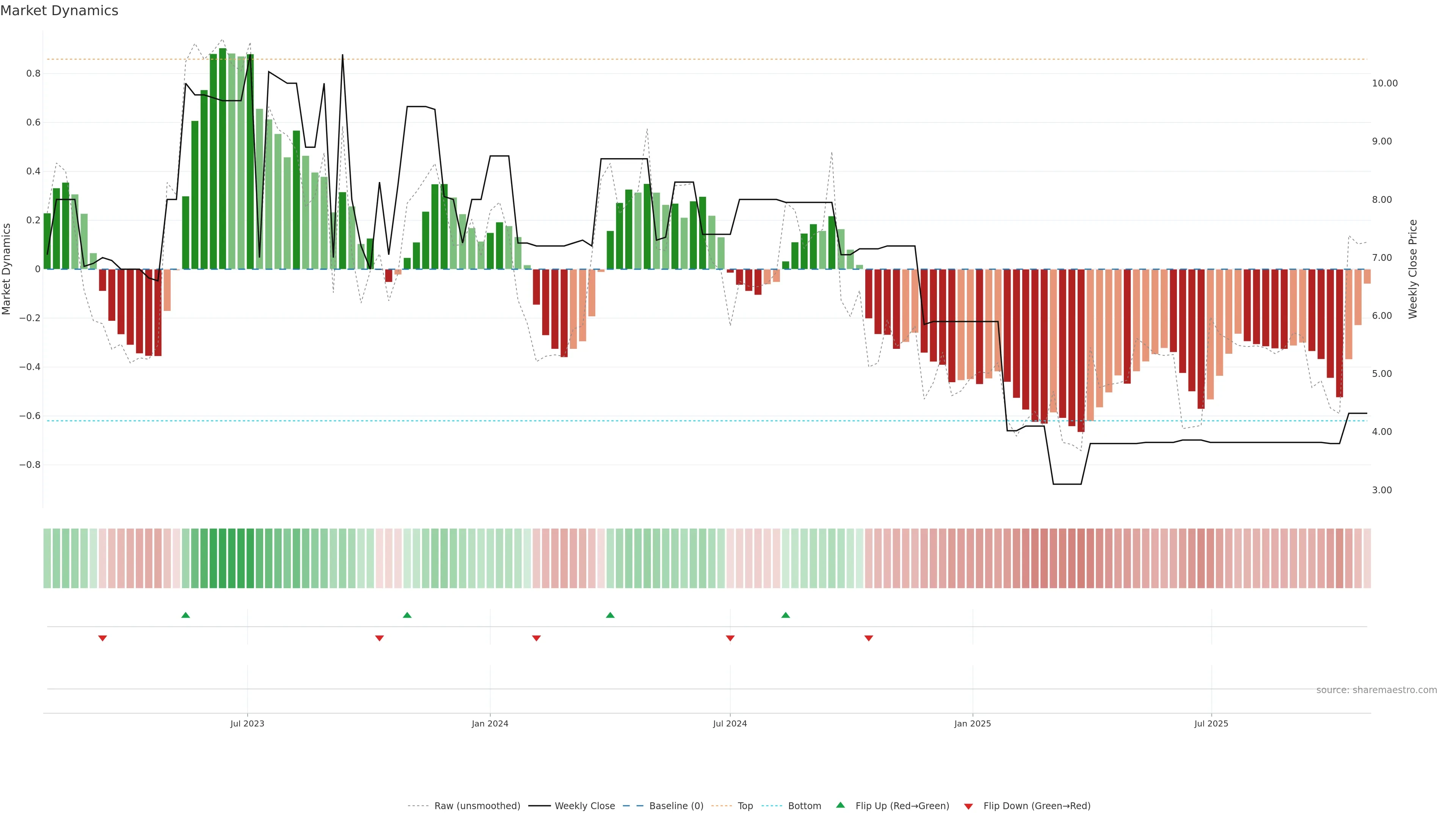The width and height of the screenshot is (1456, 819).
Task: Toggle the Top legend entry
Action: [x=745, y=806]
